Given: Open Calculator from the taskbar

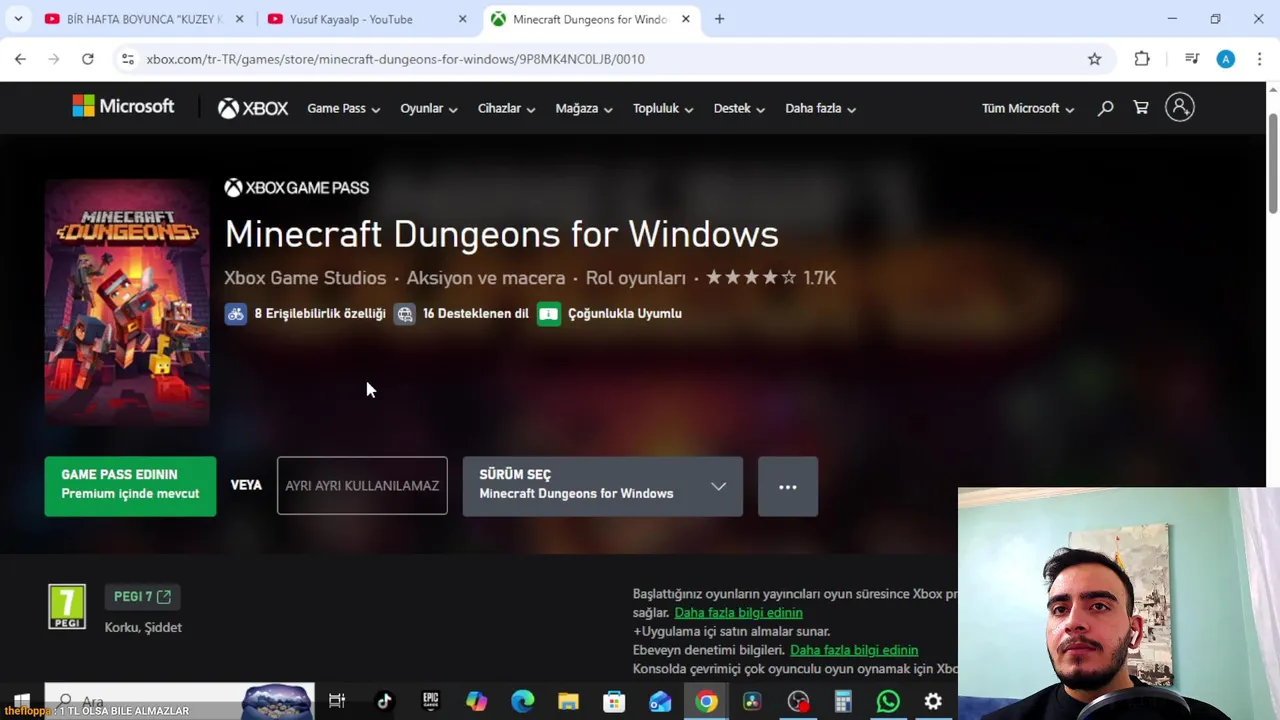Looking at the screenshot, I should click(843, 701).
